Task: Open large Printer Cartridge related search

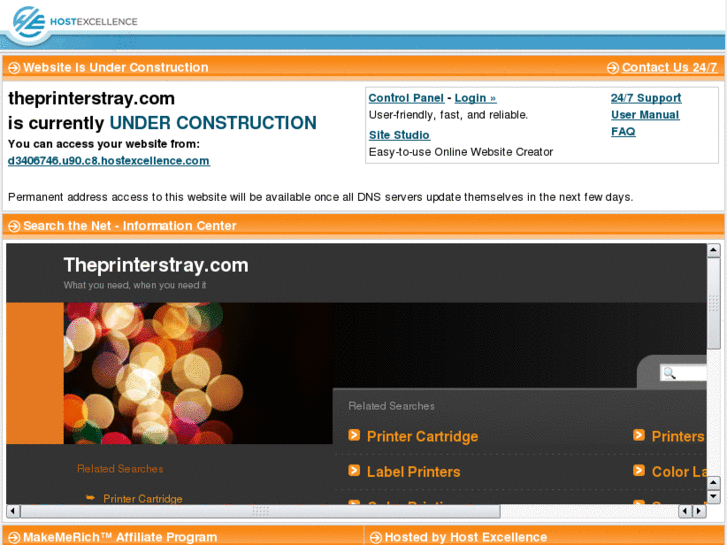Action: [x=422, y=436]
